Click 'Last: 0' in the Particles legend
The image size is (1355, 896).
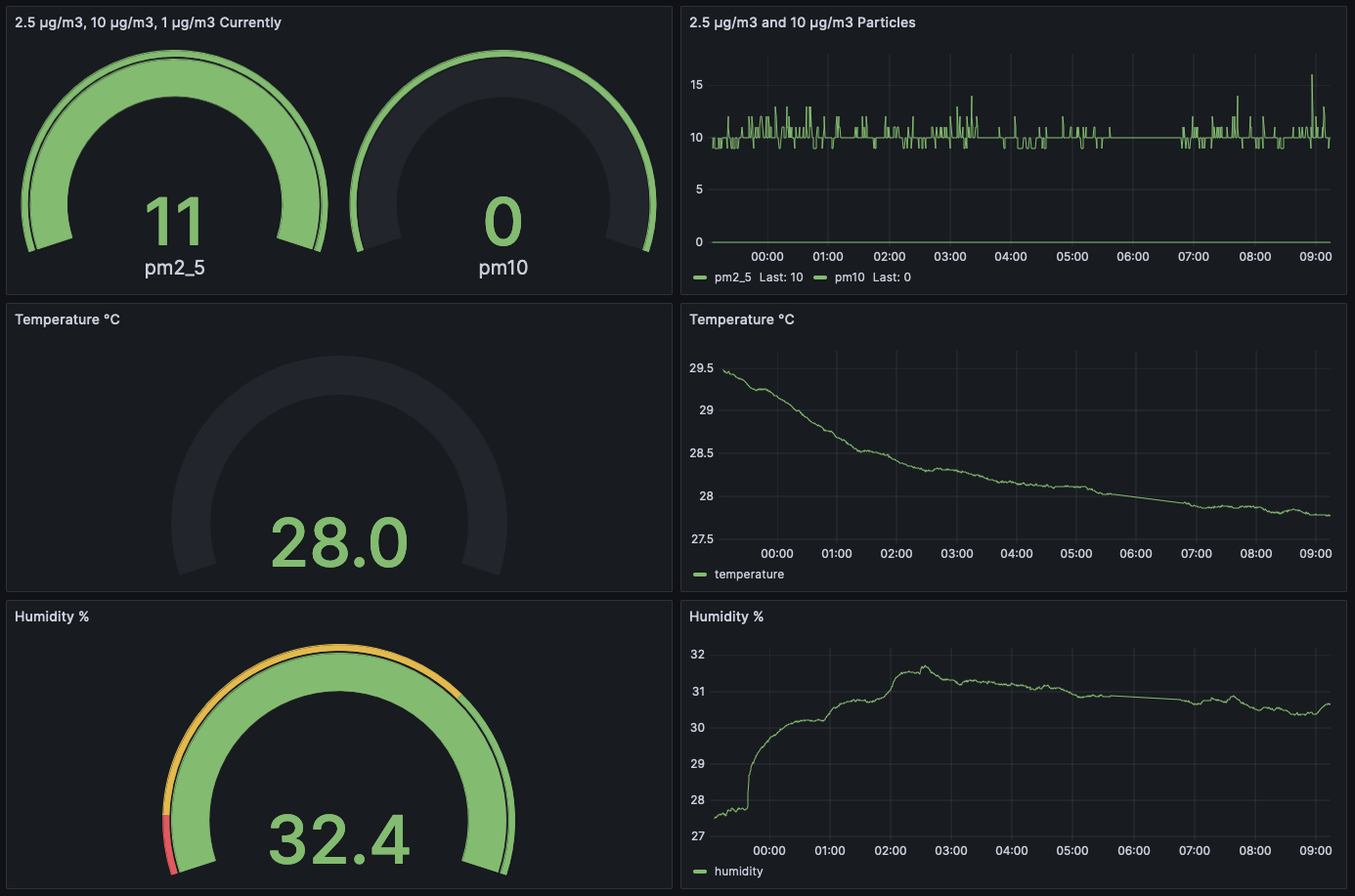(x=892, y=277)
